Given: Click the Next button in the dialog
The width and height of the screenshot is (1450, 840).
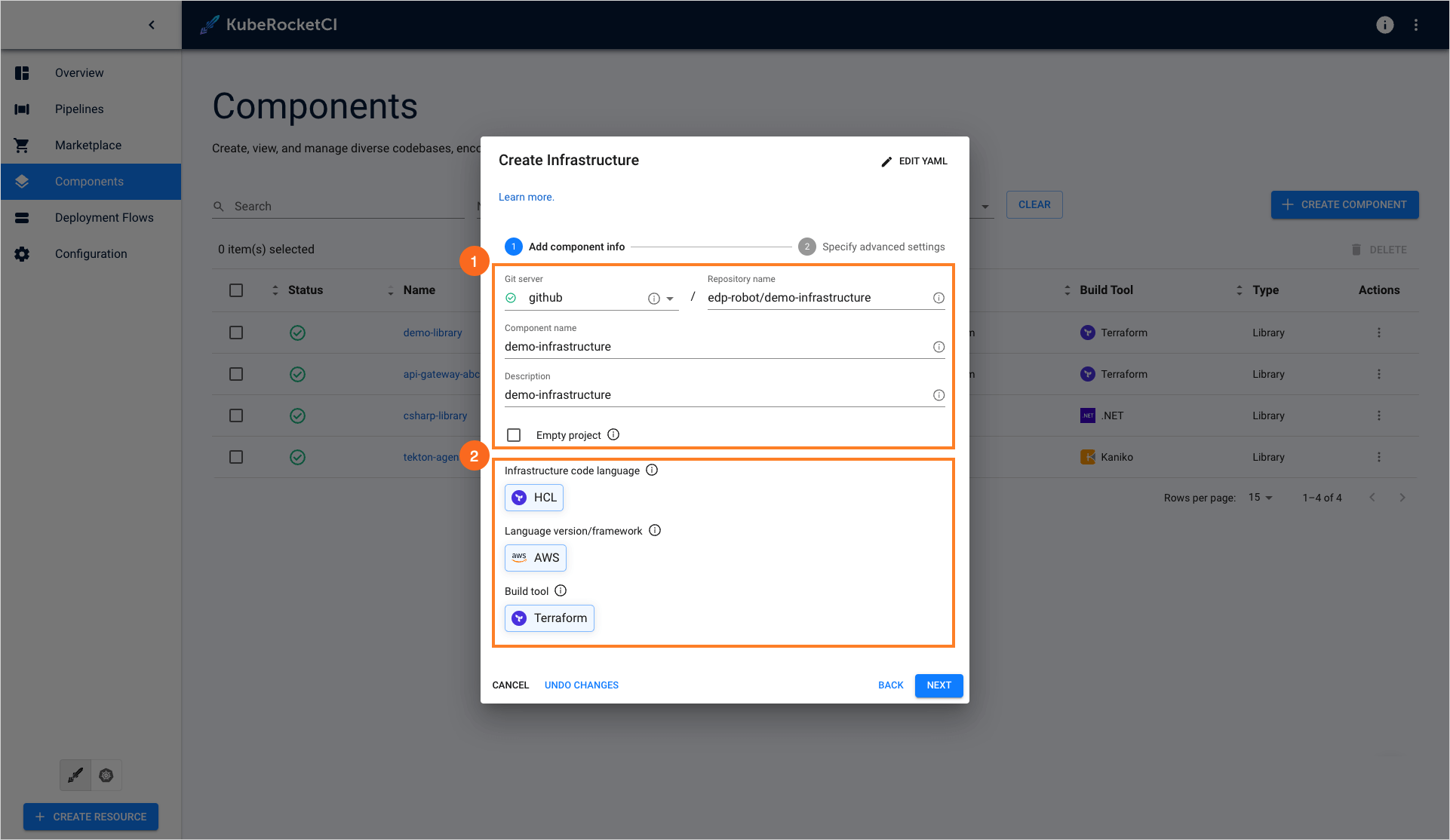Looking at the screenshot, I should 939,685.
